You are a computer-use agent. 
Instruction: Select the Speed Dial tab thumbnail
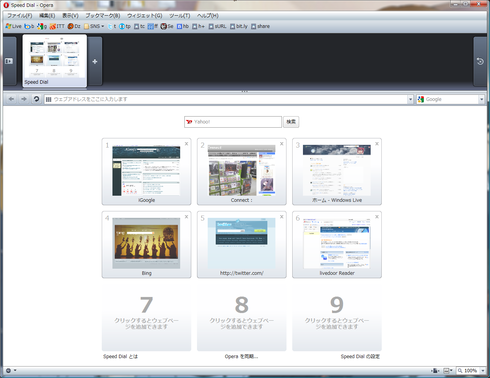[55, 61]
